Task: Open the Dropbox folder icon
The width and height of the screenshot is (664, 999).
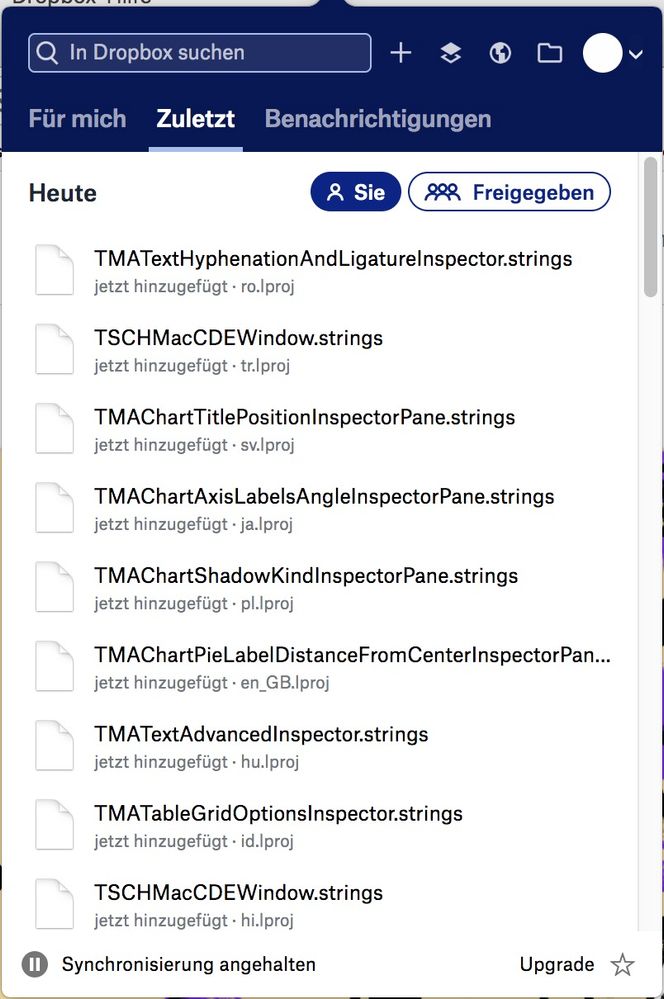Action: coord(549,53)
